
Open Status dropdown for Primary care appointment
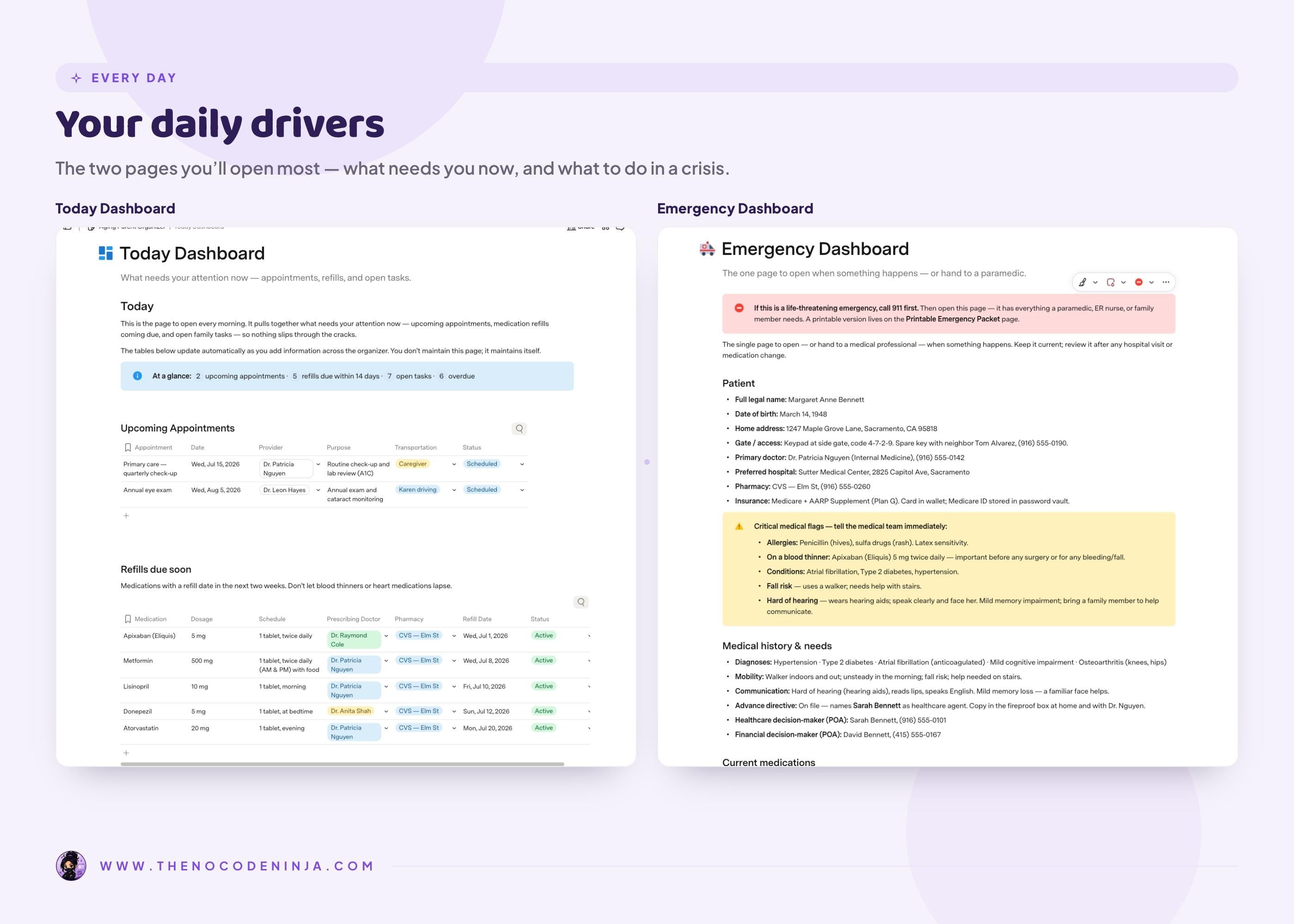pos(522,464)
